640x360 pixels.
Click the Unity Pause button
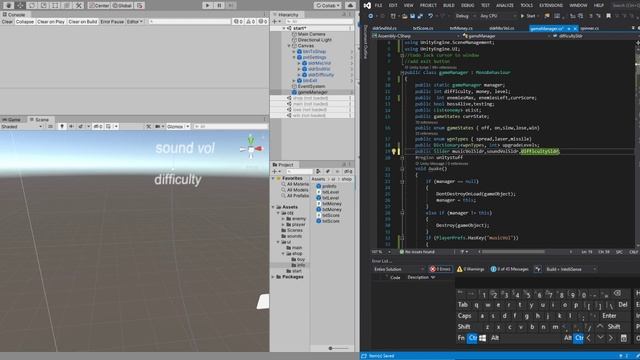click(219, 5)
